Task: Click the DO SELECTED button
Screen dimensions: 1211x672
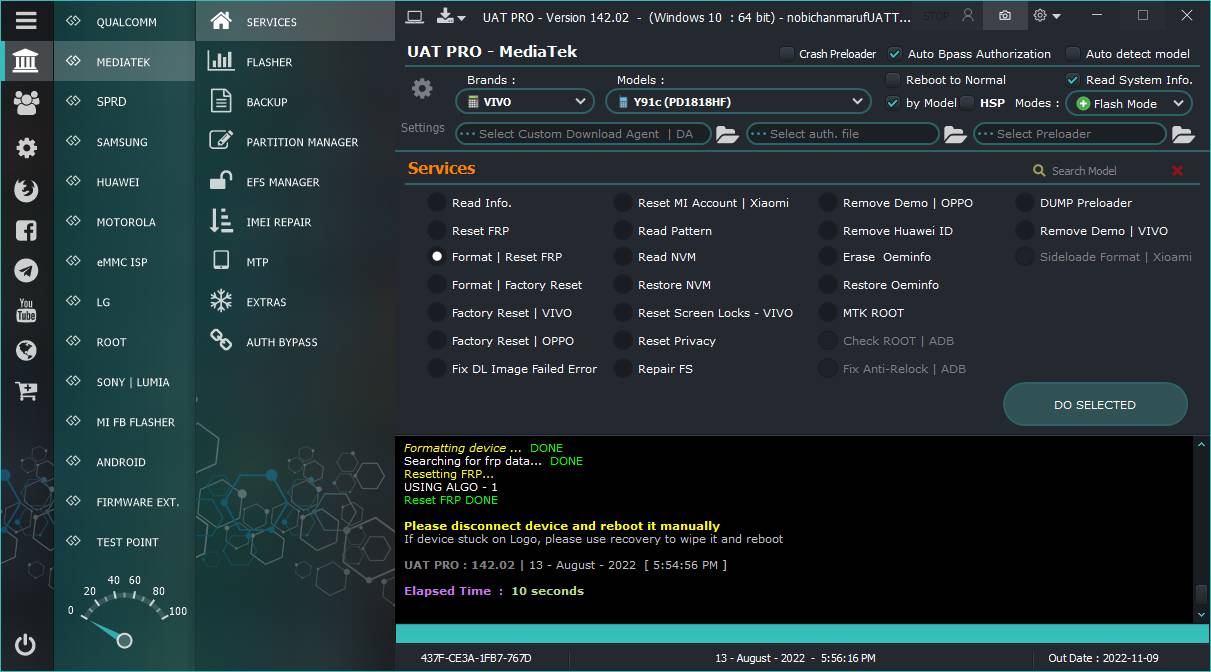Action: coord(1095,405)
